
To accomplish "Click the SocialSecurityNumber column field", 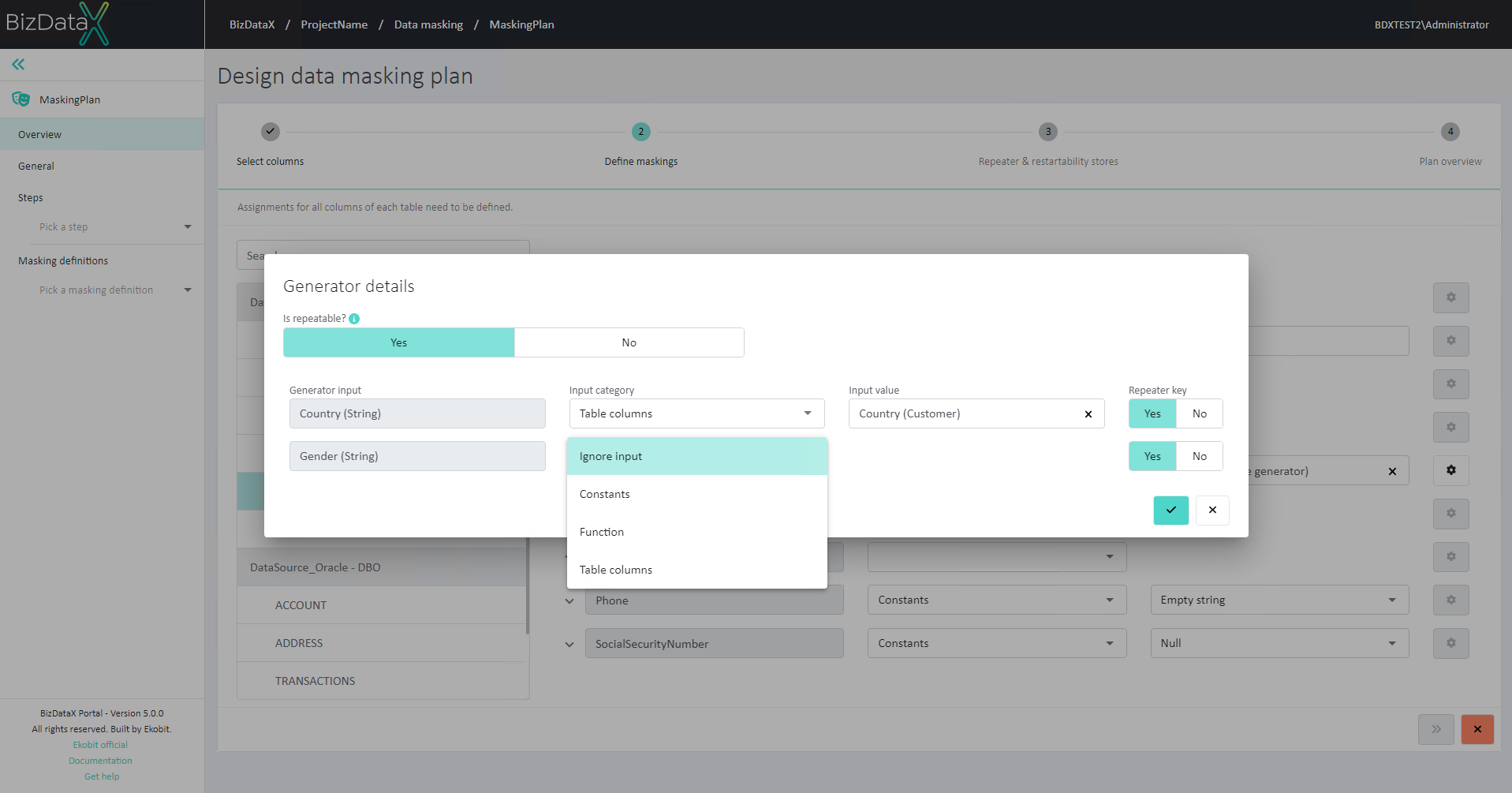I will click(x=715, y=643).
